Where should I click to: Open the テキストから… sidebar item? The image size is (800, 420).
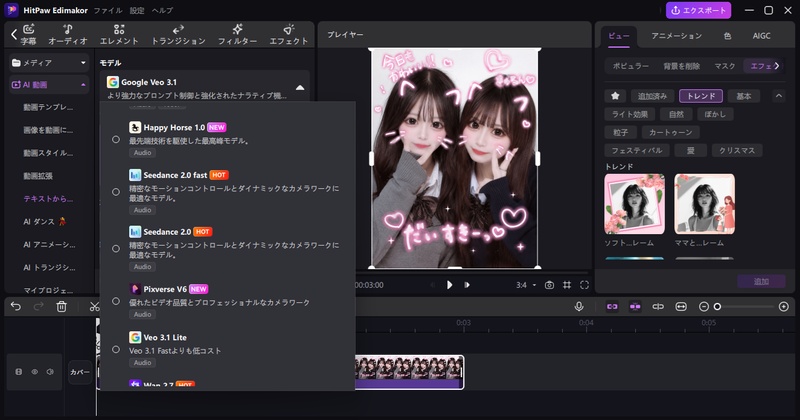[x=48, y=199]
